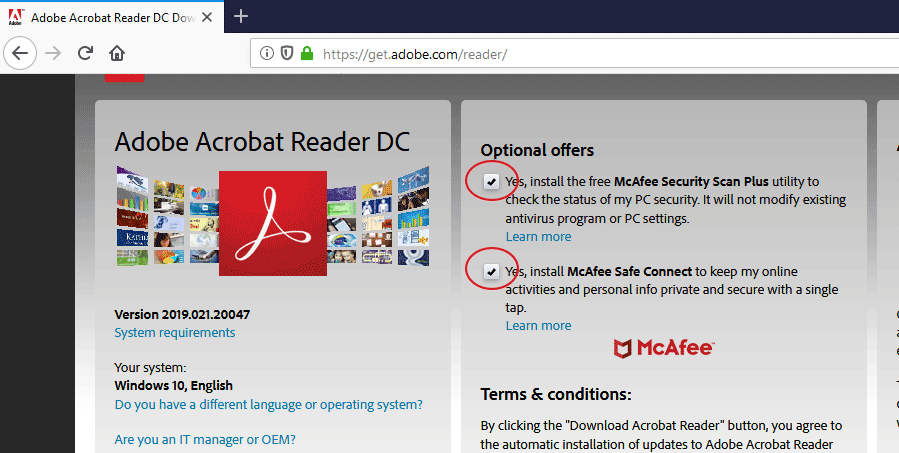899x453 pixels.
Task: Click 'Are you an IT manager or OEM?' link
Action: coord(205,440)
